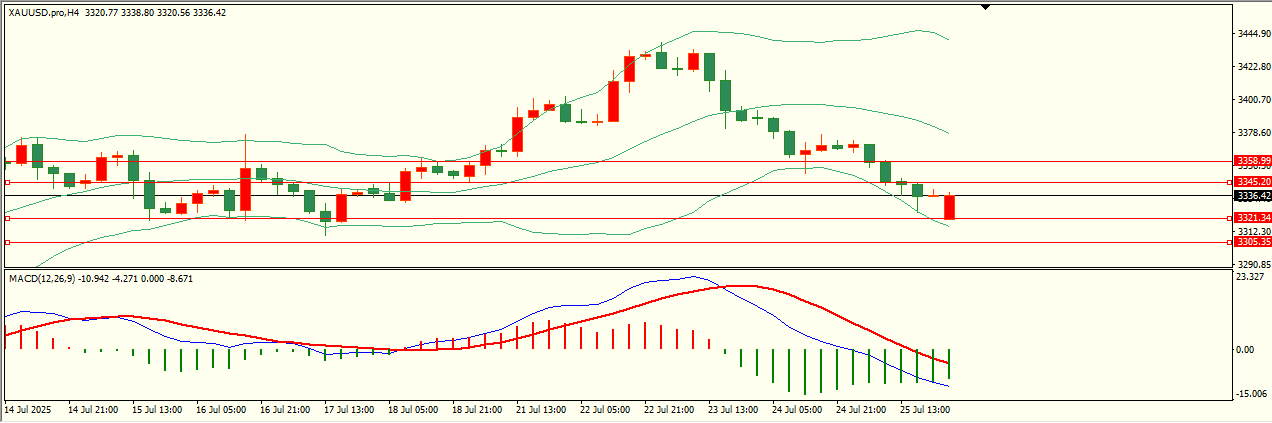Click the 17 Jul 13:00 time label

349,410
